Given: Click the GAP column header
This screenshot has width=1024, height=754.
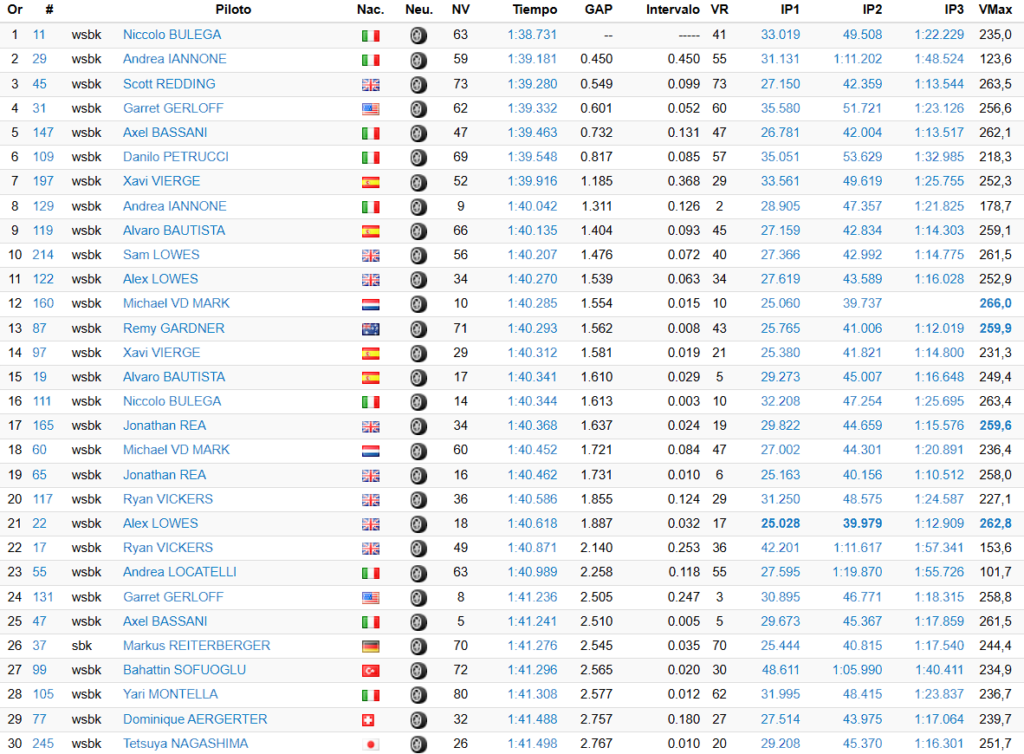Looking at the screenshot, I should pyautogui.click(x=598, y=9).
